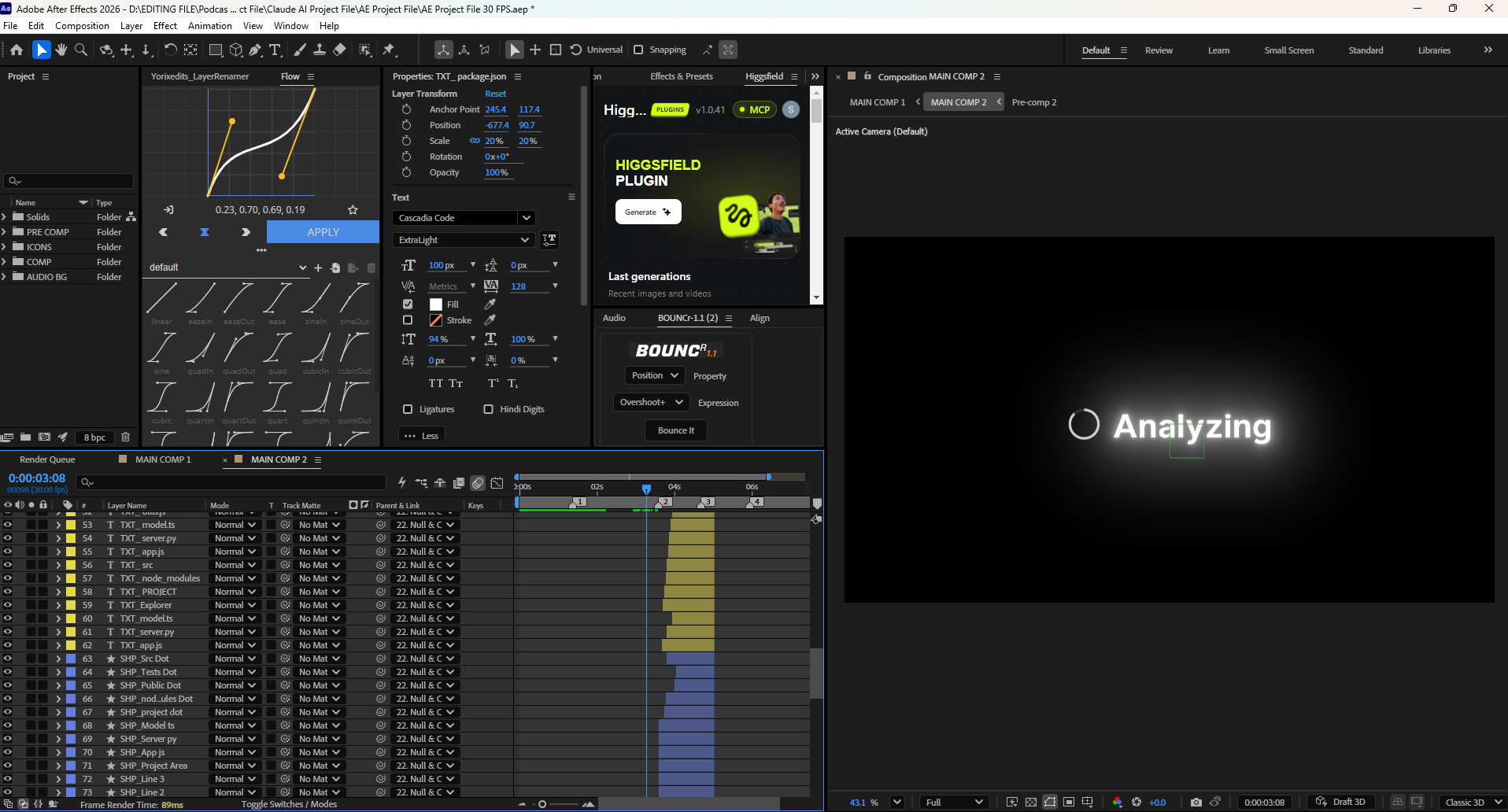This screenshot has height=812, width=1508.
Task: Enable the Ligatures checkbox
Action: [x=408, y=409]
